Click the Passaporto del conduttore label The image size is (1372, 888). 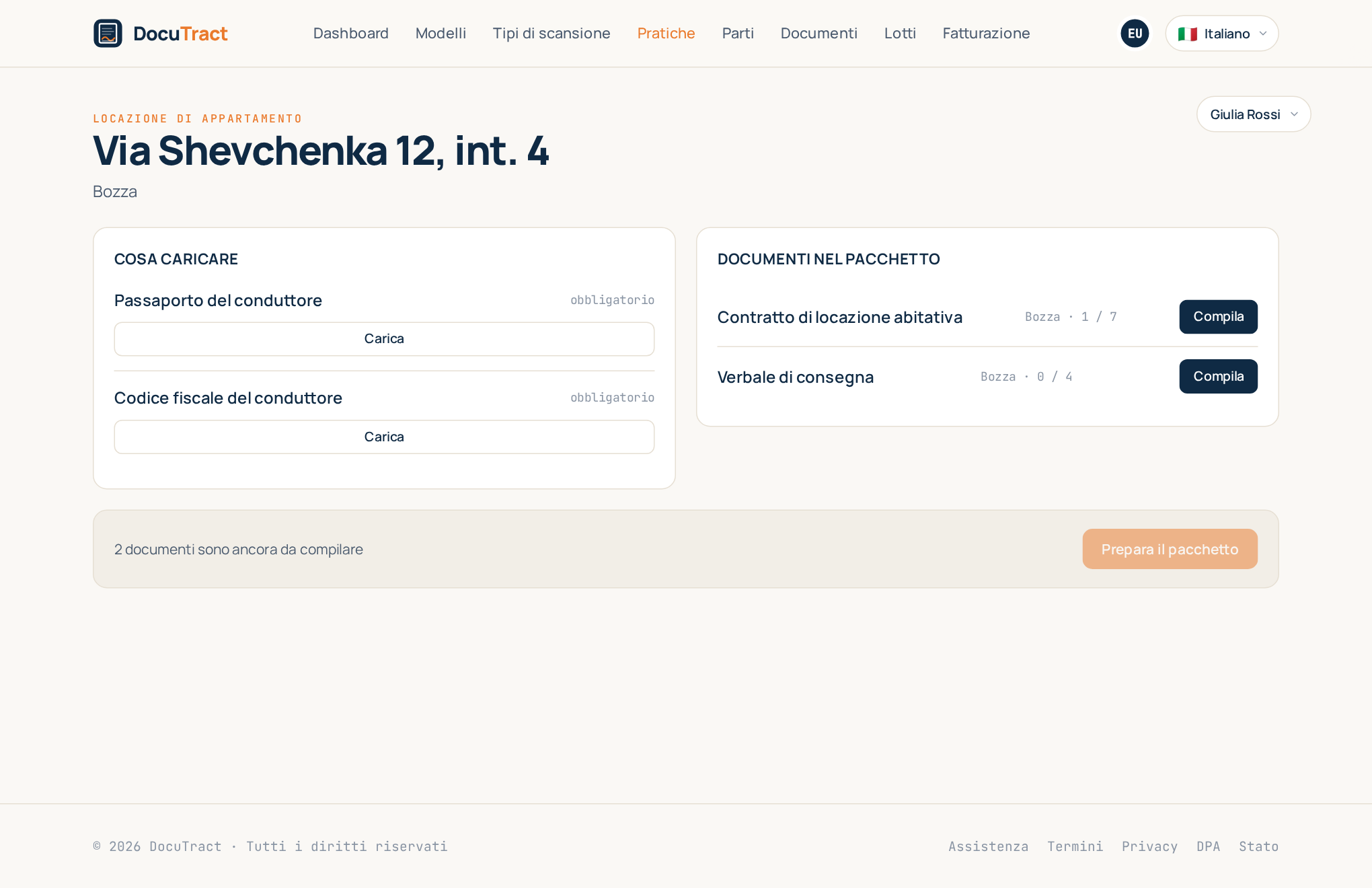click(218, 300)
